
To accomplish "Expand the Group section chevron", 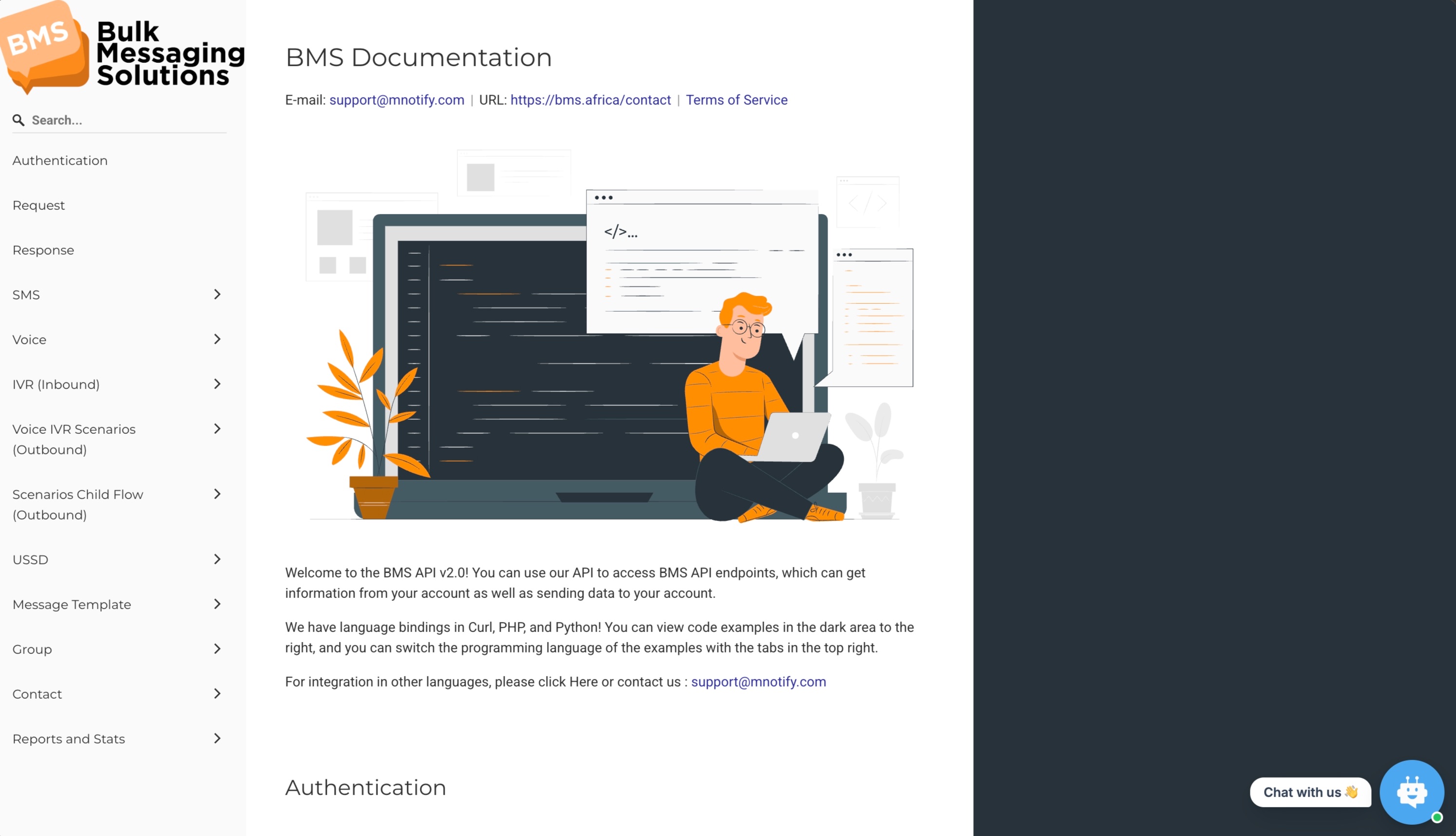I will pos(217,649).
